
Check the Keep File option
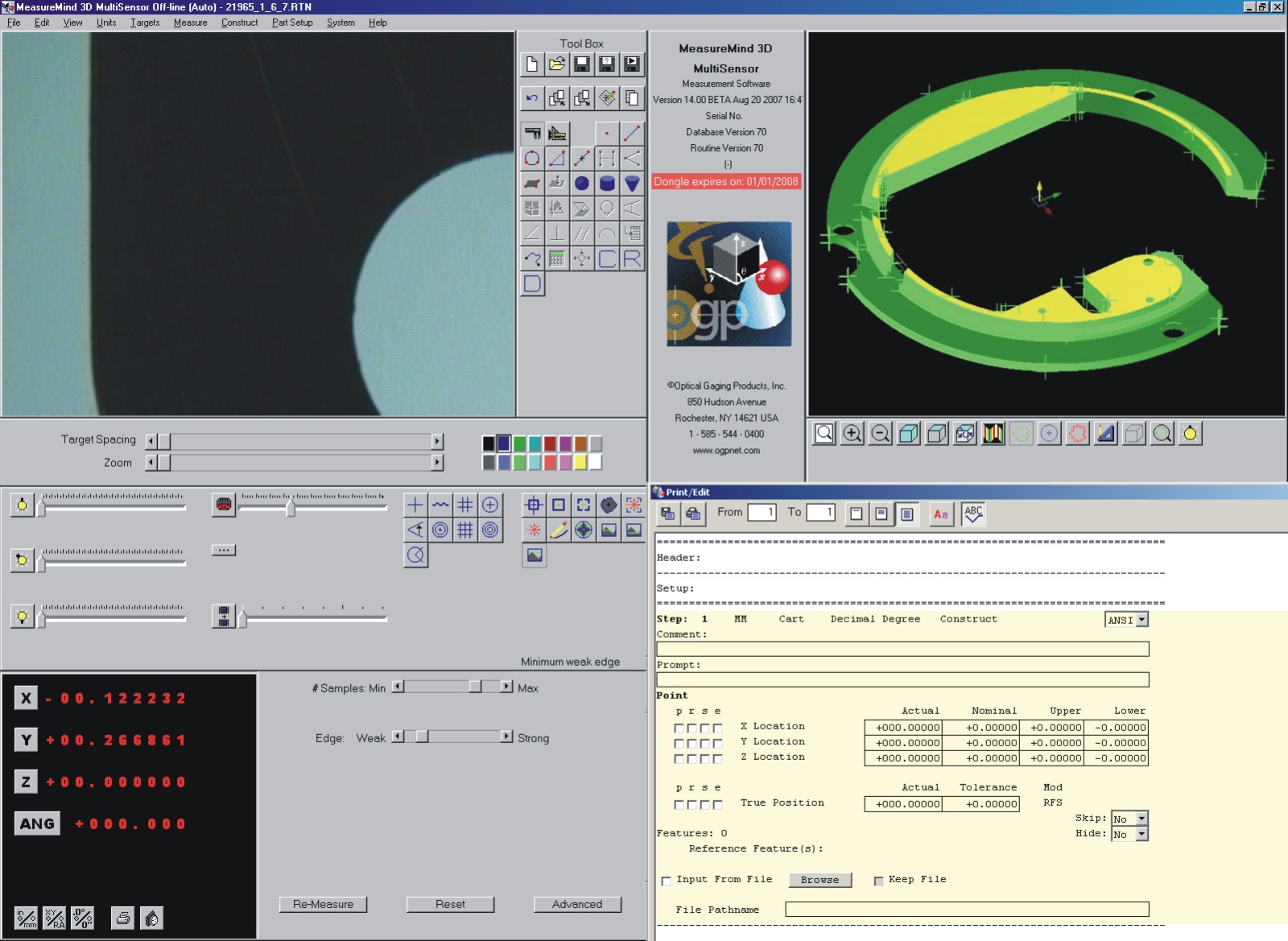pos(878,881)
